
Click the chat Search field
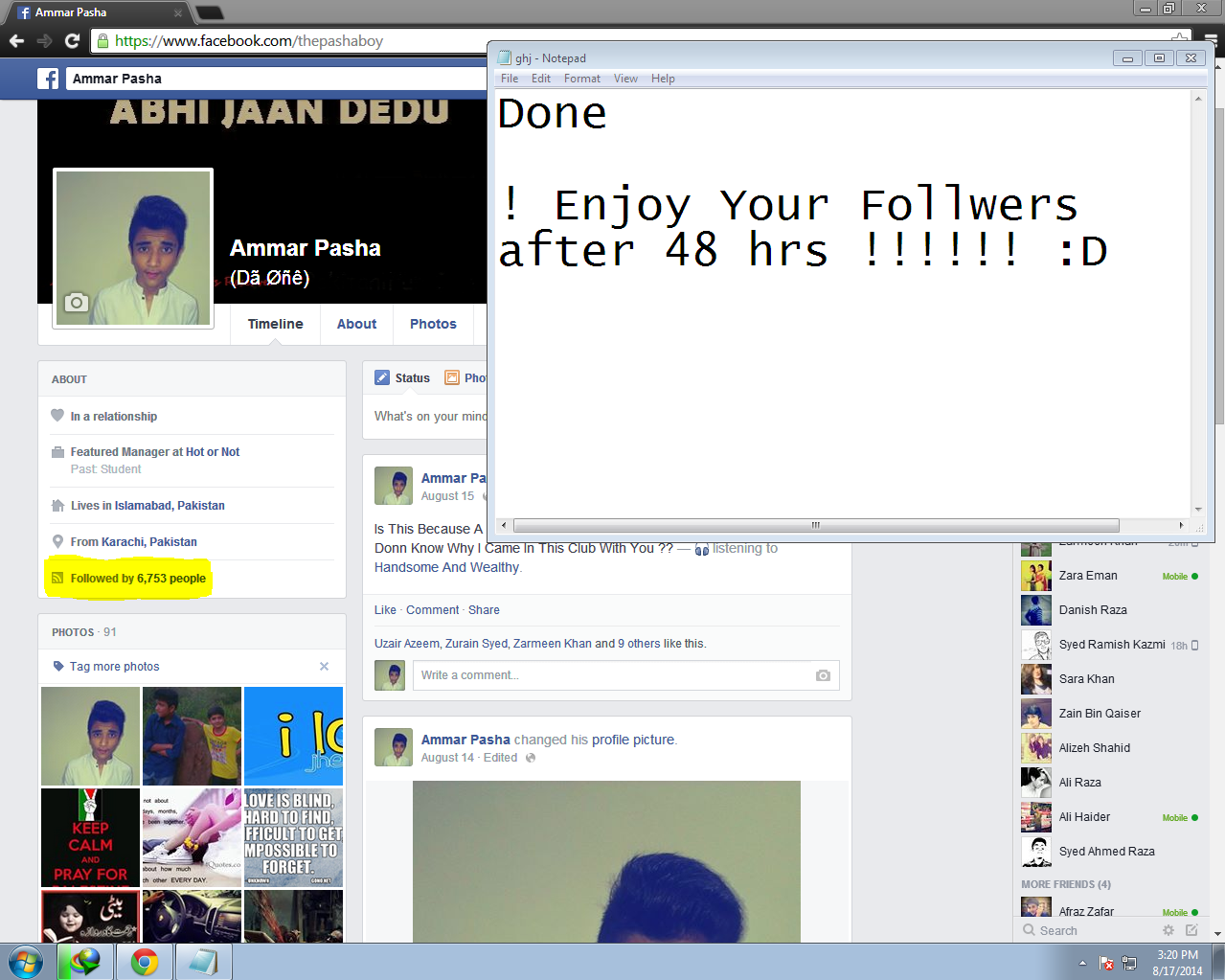click(1087, 930)
